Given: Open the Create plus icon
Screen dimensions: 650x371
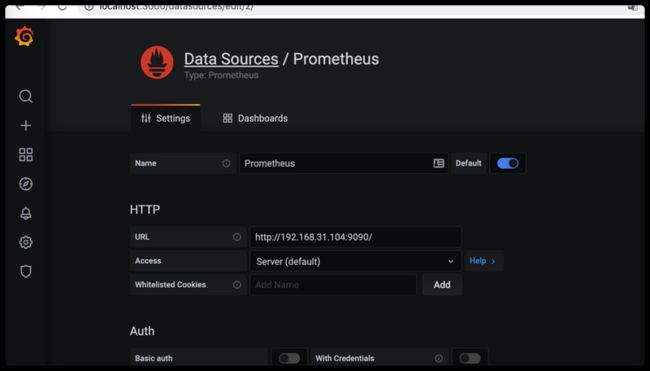Looking at the screenshot, I should (26, 125).
